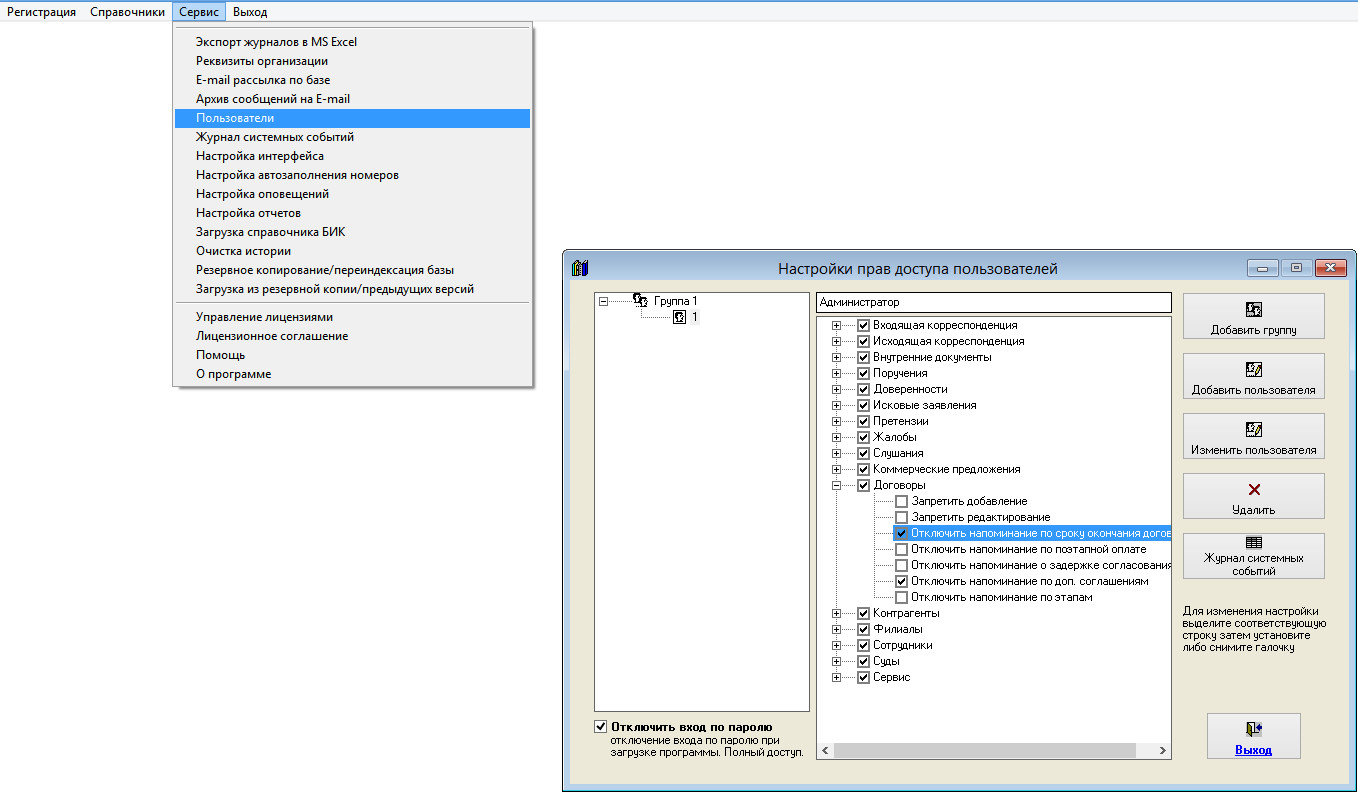Image resolution: width=1358 pixels, height=794 pixels.
Task: Expand the Поручения tree node
Action: (837, 373)
